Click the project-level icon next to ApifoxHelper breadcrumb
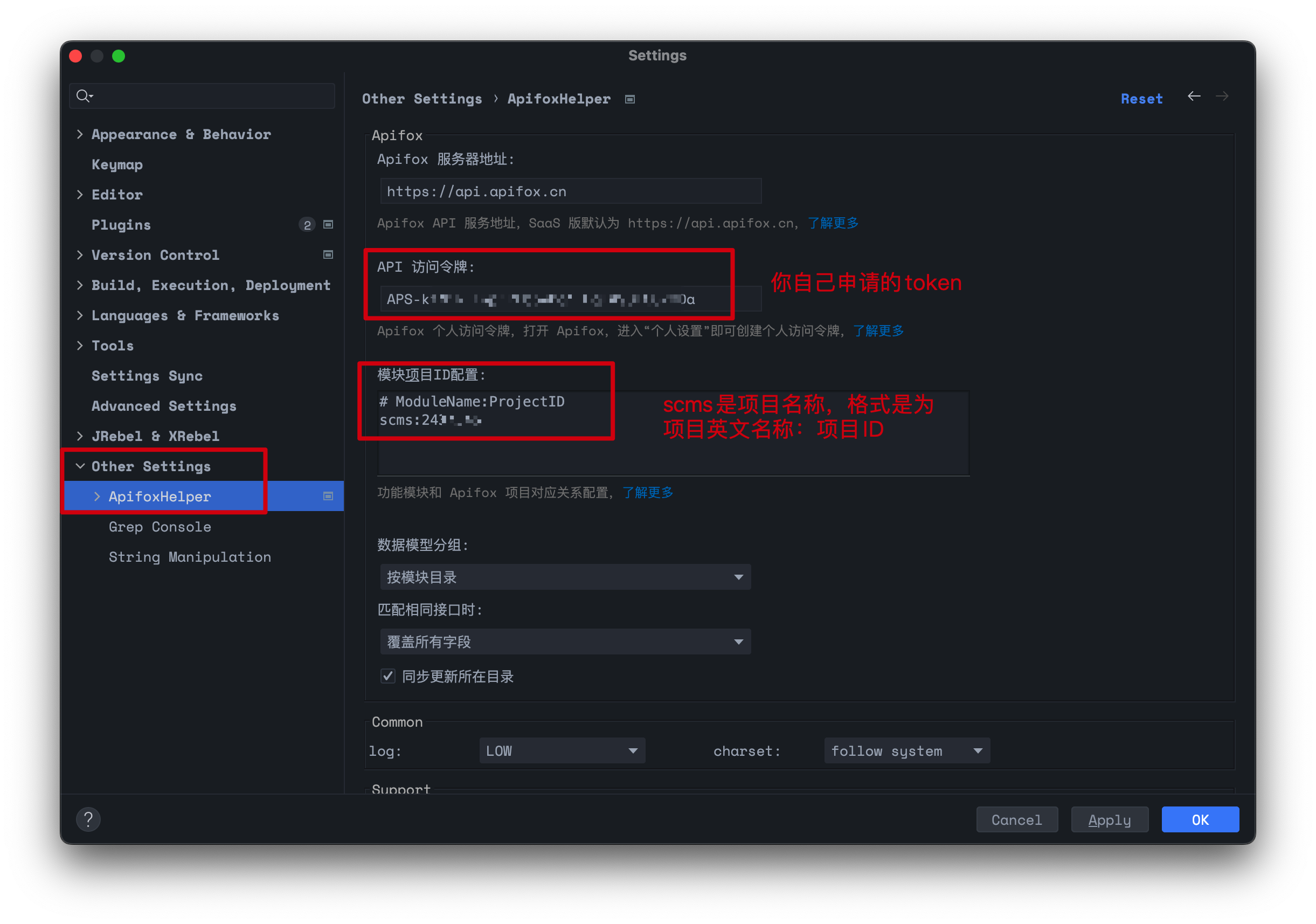Viewport: 1316px width, 924px height. (x=629, y=99)
